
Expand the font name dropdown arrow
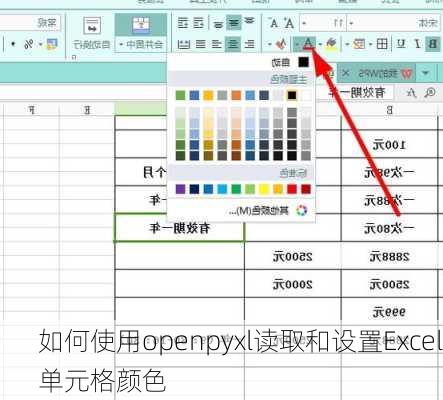tap(351, 23)
